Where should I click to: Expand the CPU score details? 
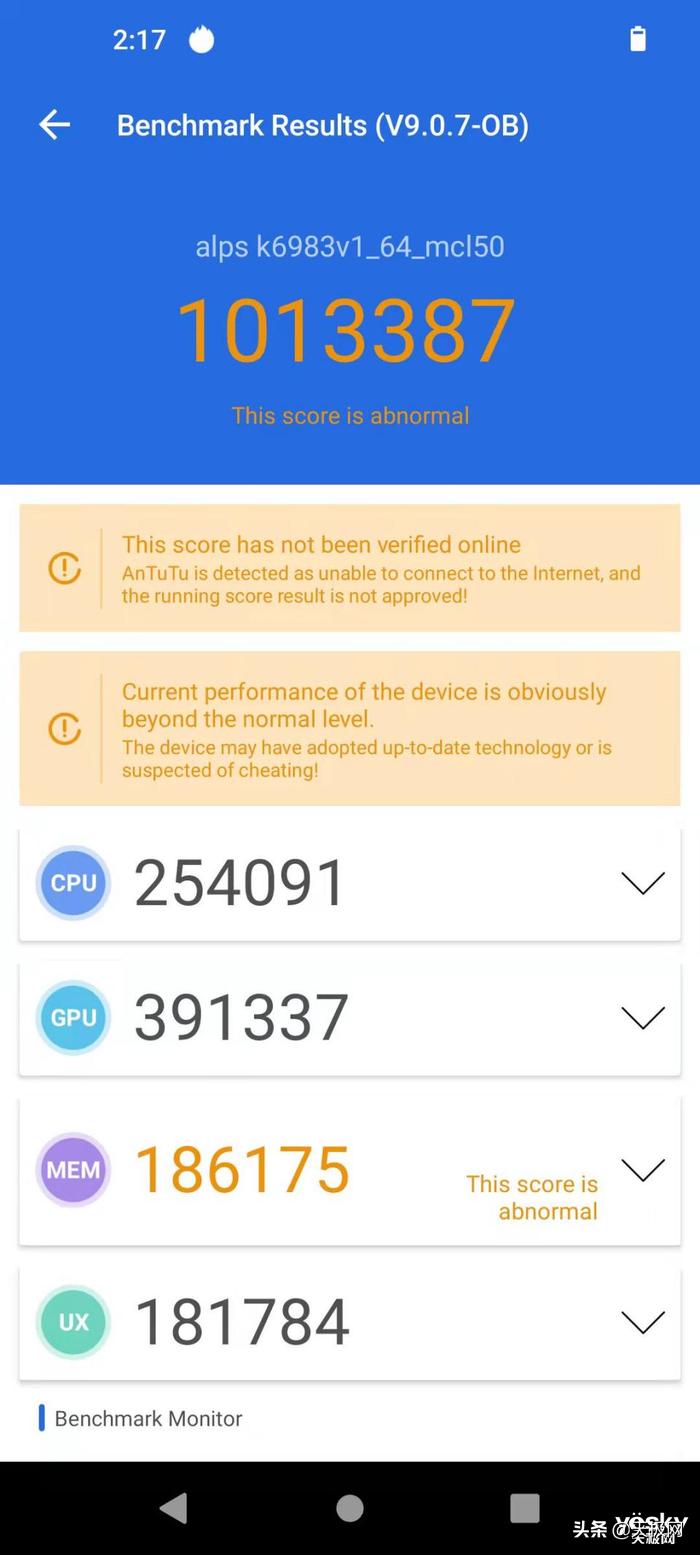coord(643,882)
